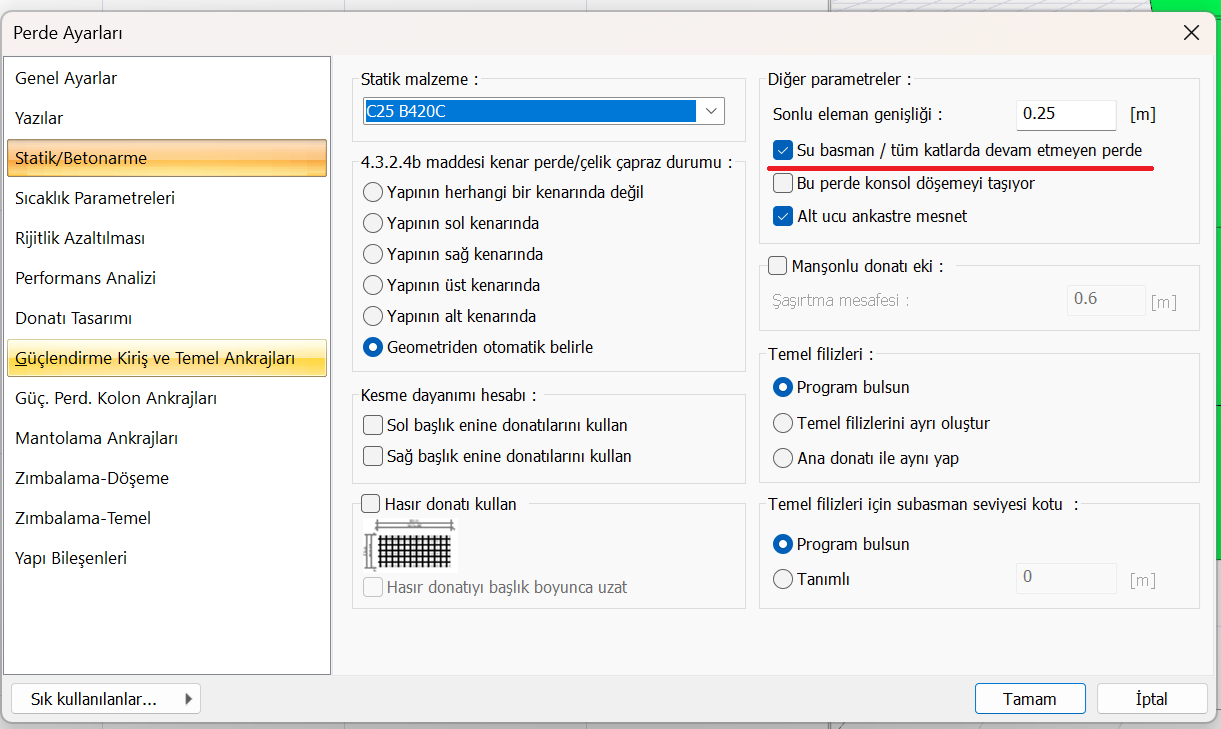This screenshot has width=1221, height=729.
Task: Toggle Su basman devam etmeyen perde checkbox
Action: pos(783,150)
